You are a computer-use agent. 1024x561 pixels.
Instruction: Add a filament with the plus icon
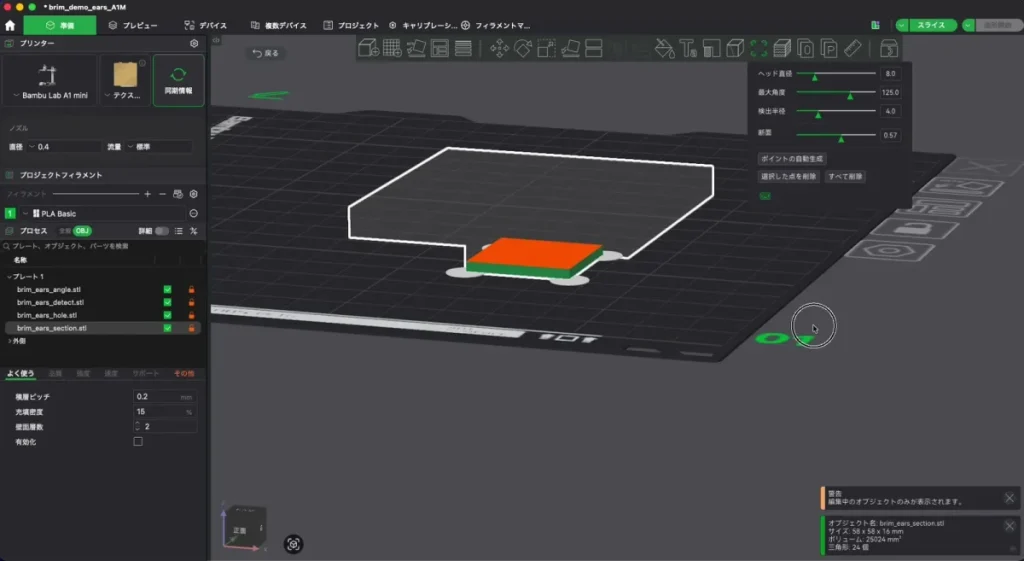pyautogui.click(x=148, y=194)
